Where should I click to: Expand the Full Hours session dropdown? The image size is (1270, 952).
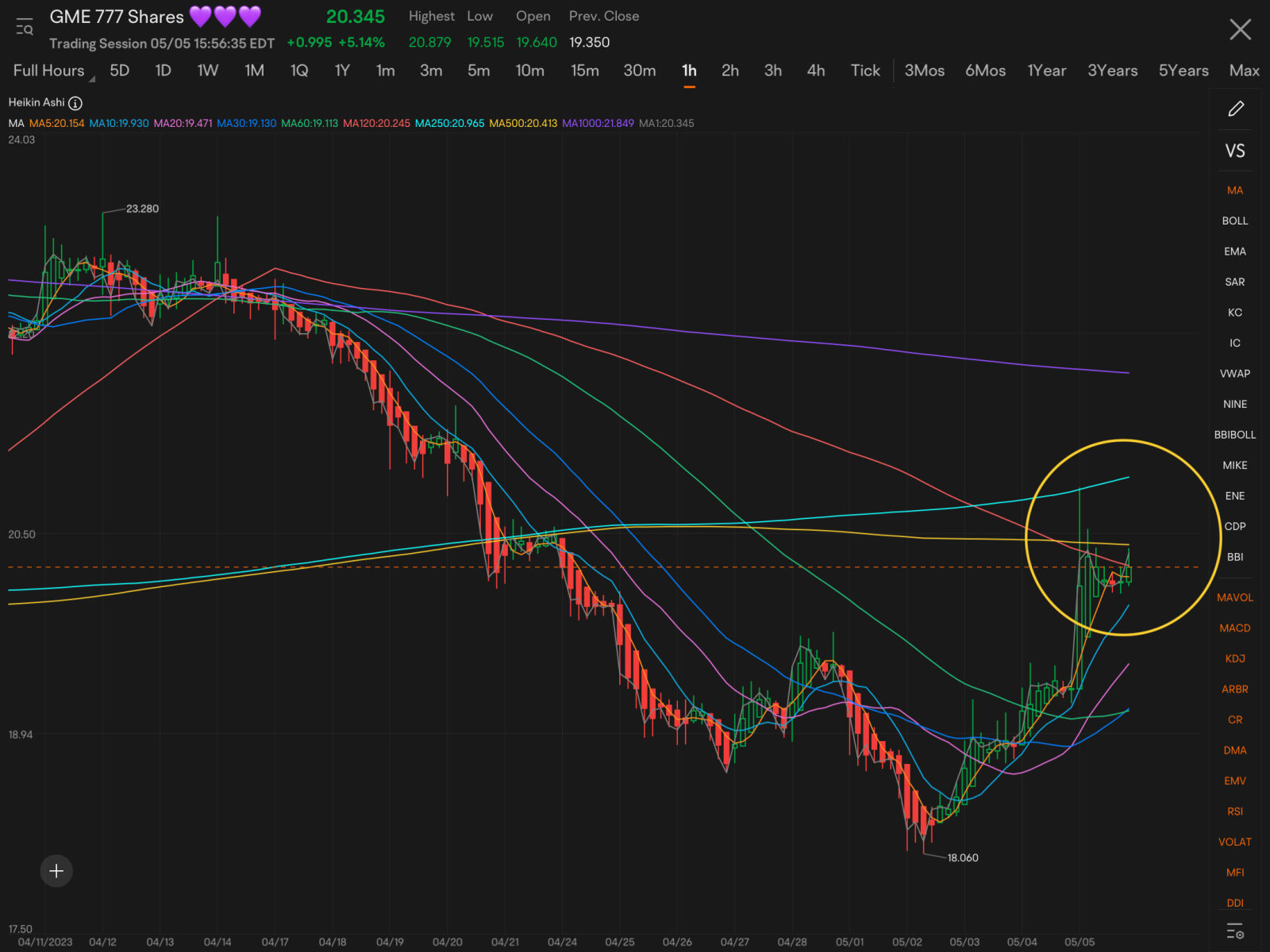52,71
